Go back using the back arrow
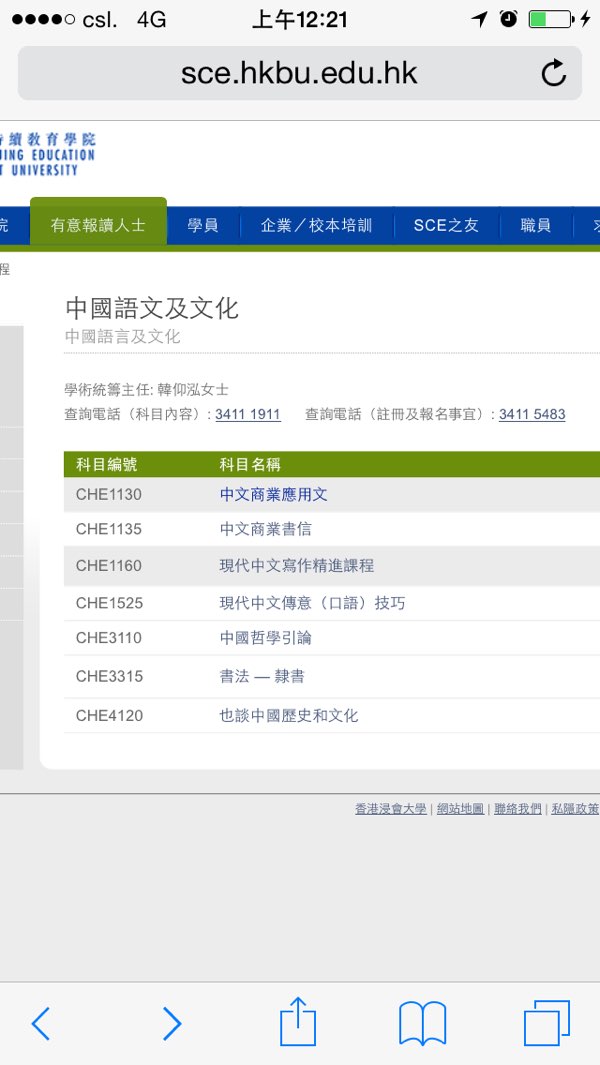 tap(40, 1023)
